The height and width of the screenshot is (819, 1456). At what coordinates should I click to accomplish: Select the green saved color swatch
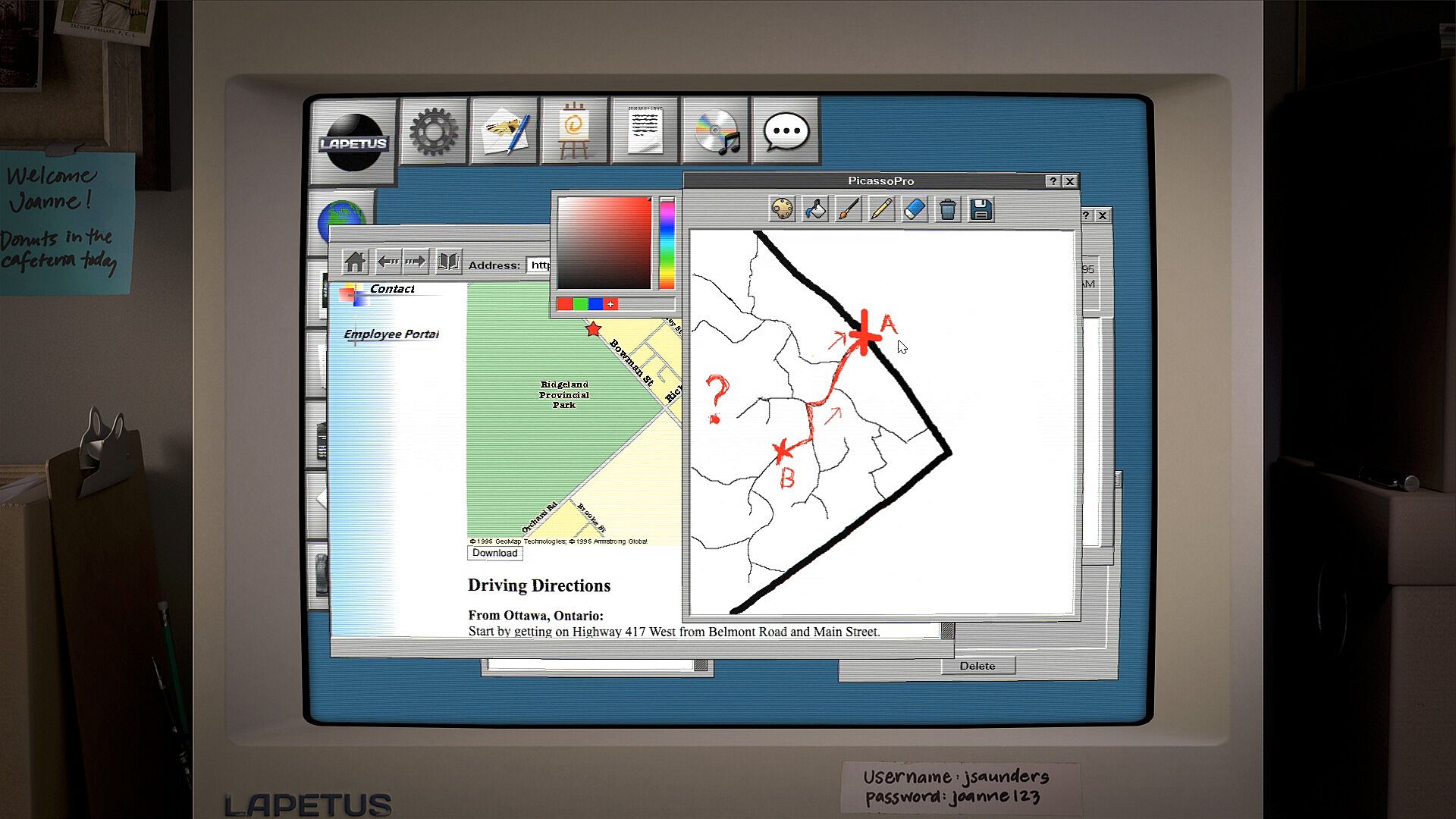pos(580,304)
